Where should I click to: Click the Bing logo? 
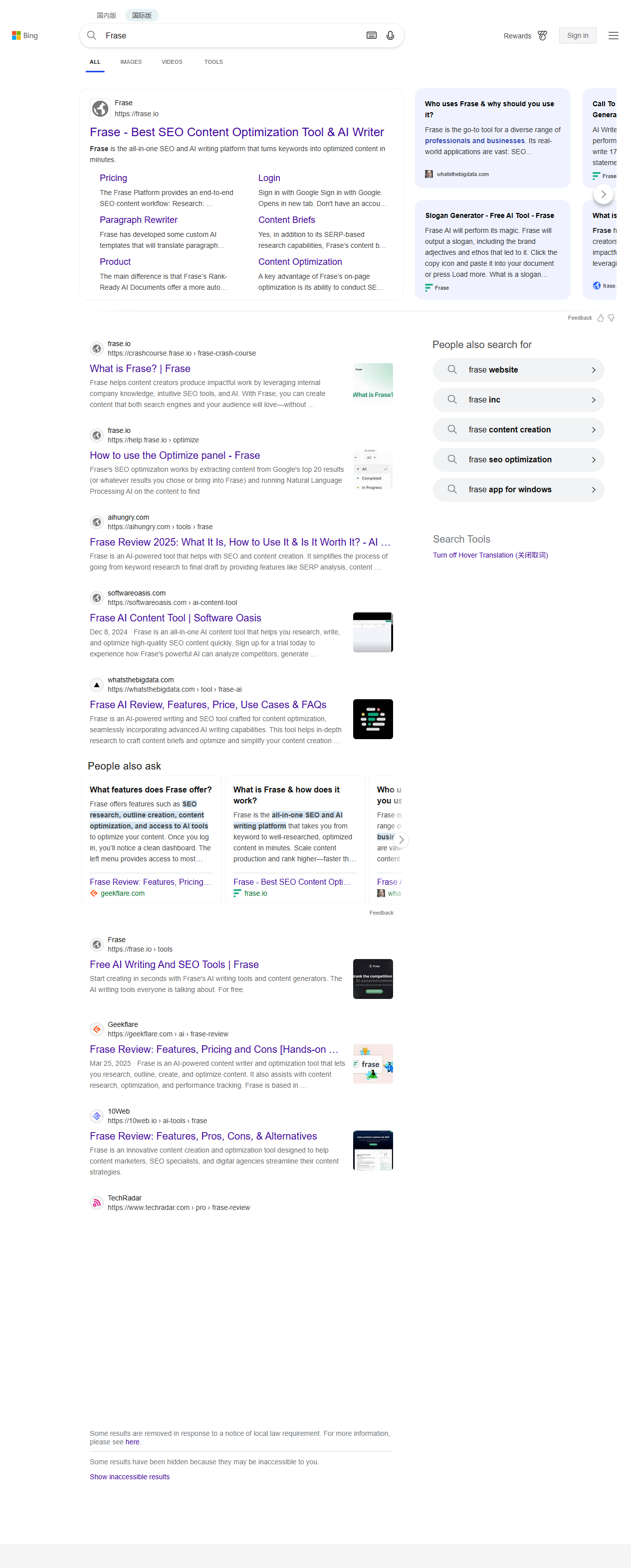click(x=25, y=35)
